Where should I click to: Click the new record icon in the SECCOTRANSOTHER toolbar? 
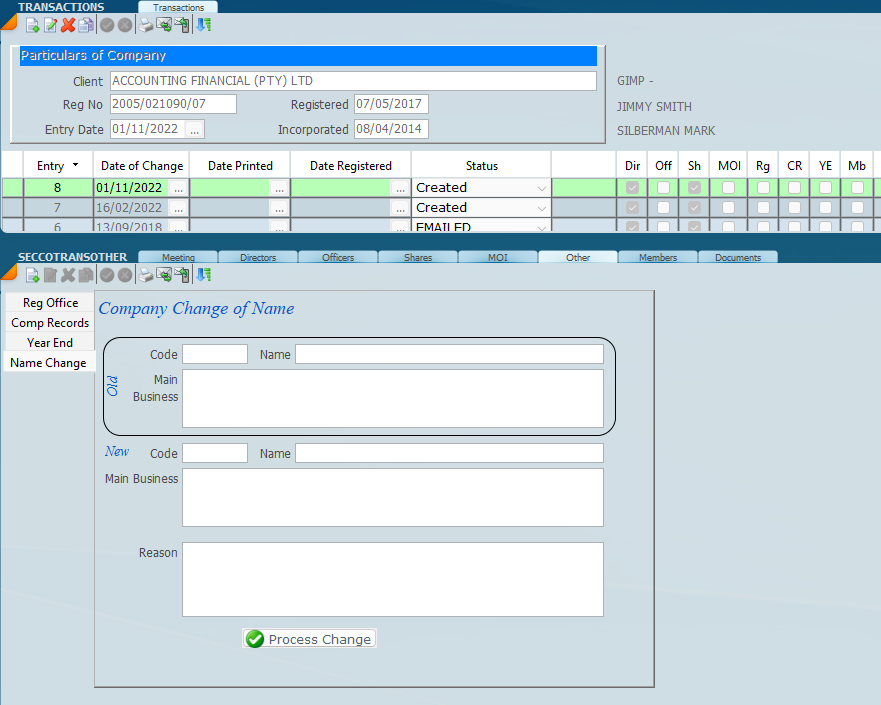click(x=32, y=275)
